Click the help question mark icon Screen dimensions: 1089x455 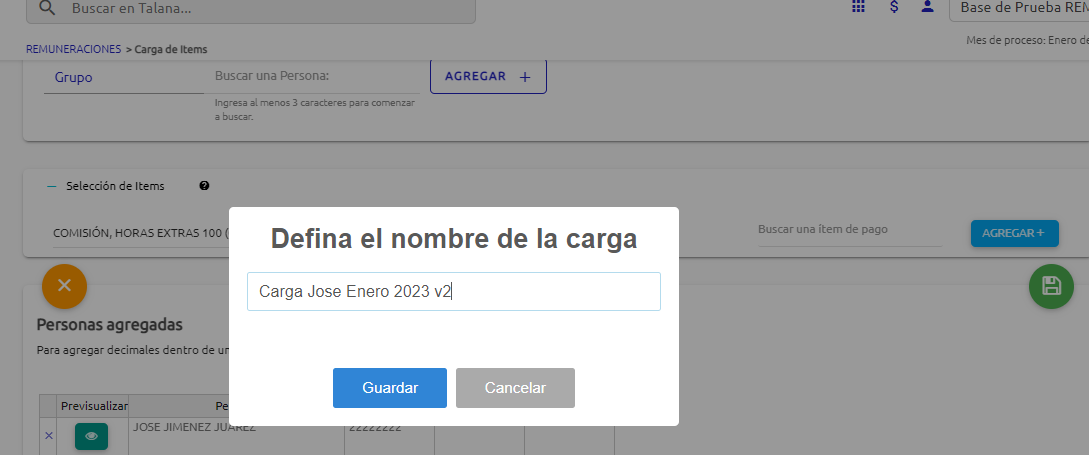pos(204,186)
